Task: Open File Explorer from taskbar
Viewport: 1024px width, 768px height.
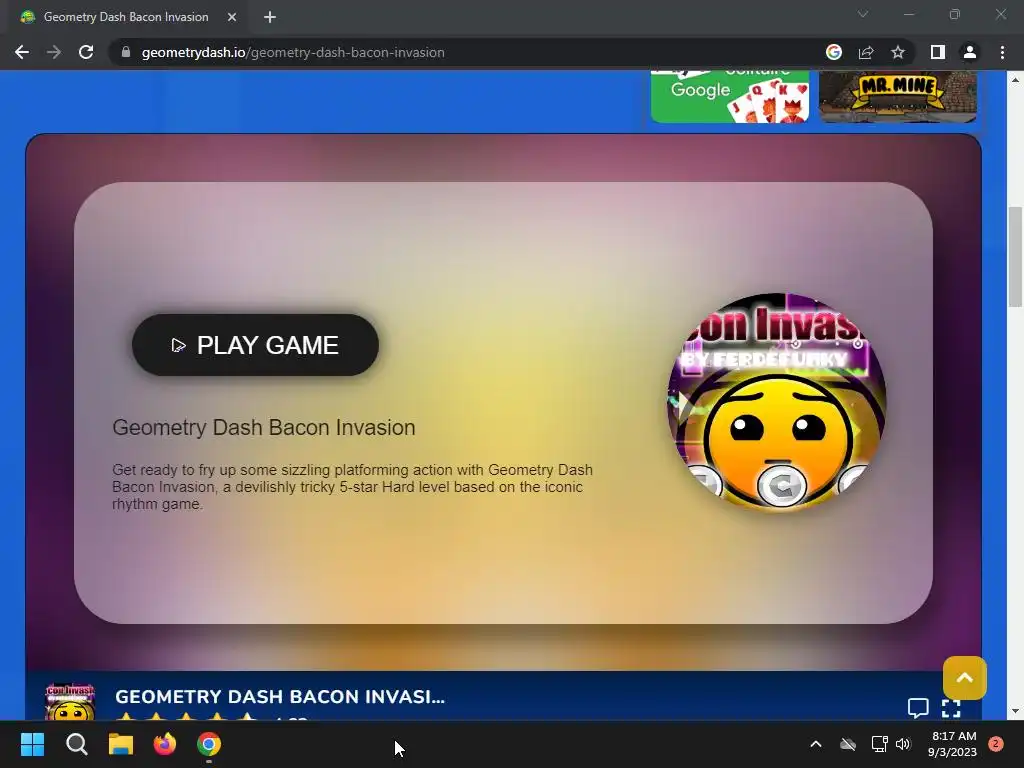Action: [121, 744]
